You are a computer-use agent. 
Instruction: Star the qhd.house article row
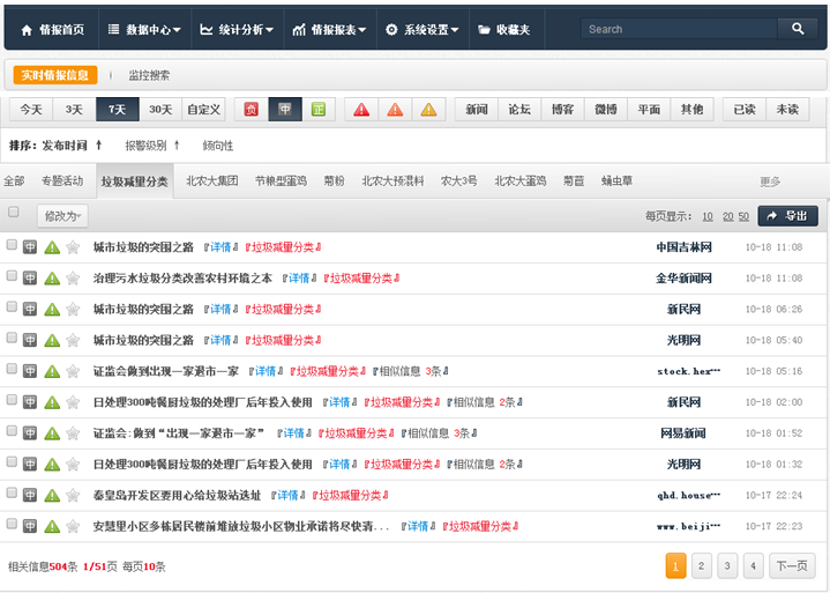73,495
